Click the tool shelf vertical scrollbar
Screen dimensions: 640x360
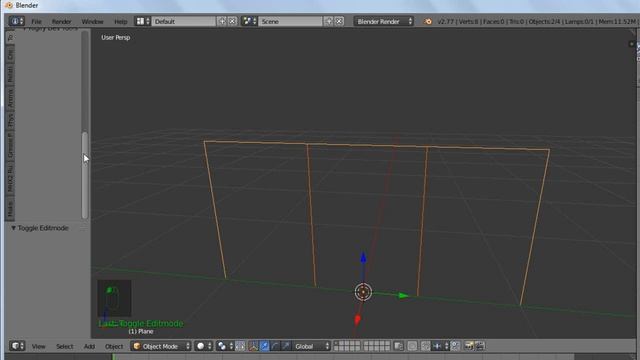84,175
